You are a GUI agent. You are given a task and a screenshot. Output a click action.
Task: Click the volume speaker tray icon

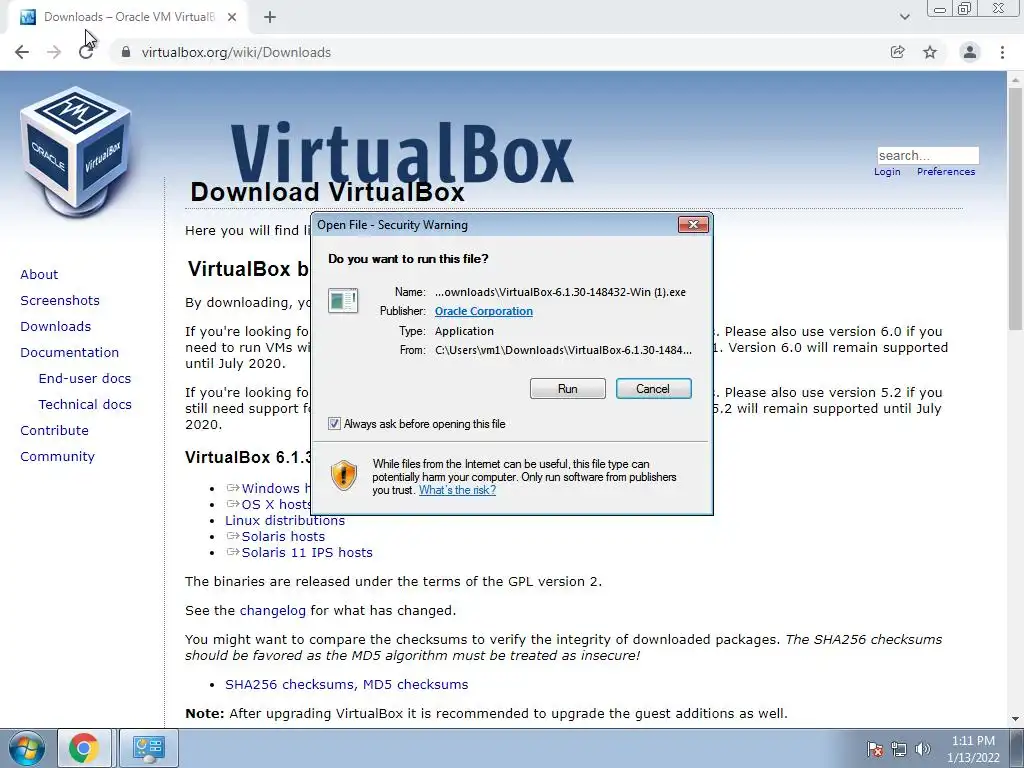(923, 749)
